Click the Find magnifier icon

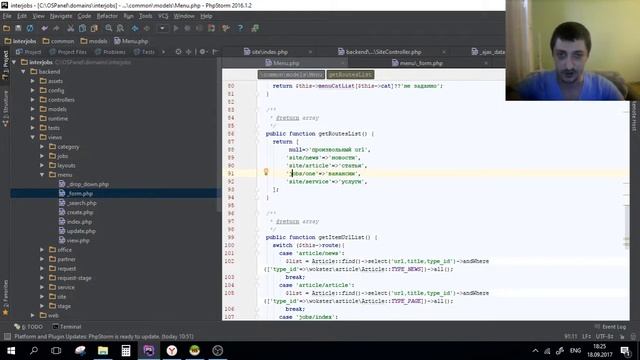109,28
